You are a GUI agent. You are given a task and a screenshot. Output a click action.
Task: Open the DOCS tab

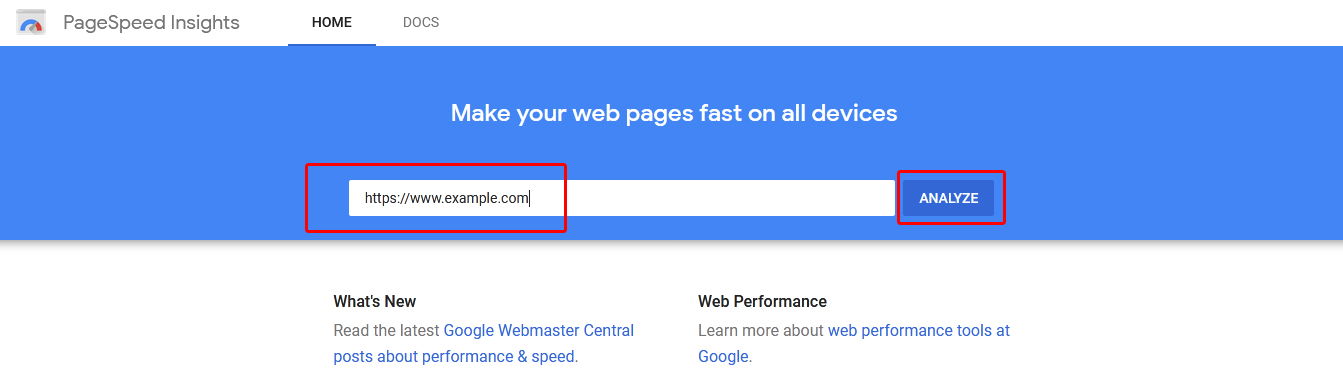[421, 22]
